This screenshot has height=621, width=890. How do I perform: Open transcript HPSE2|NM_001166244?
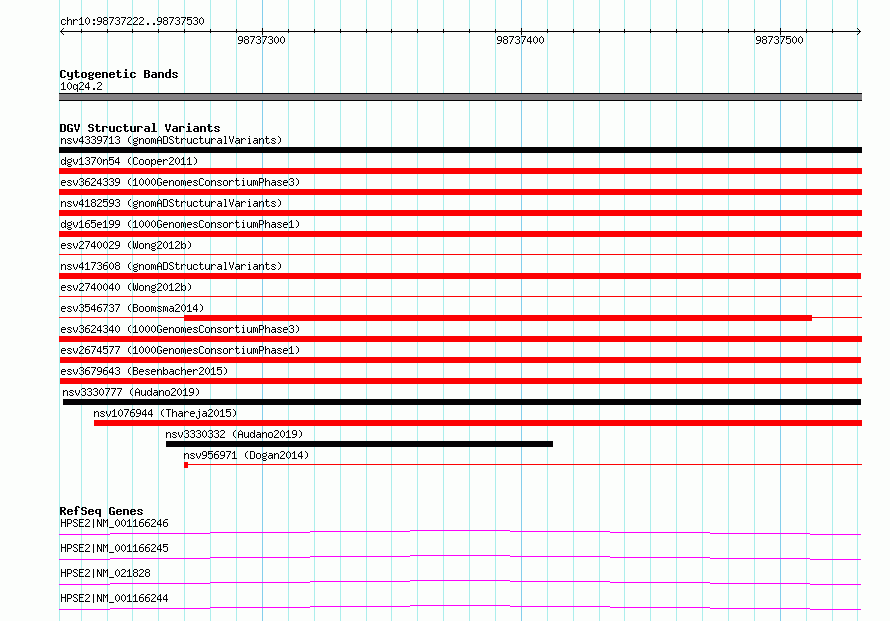click(x=114, y=598)
